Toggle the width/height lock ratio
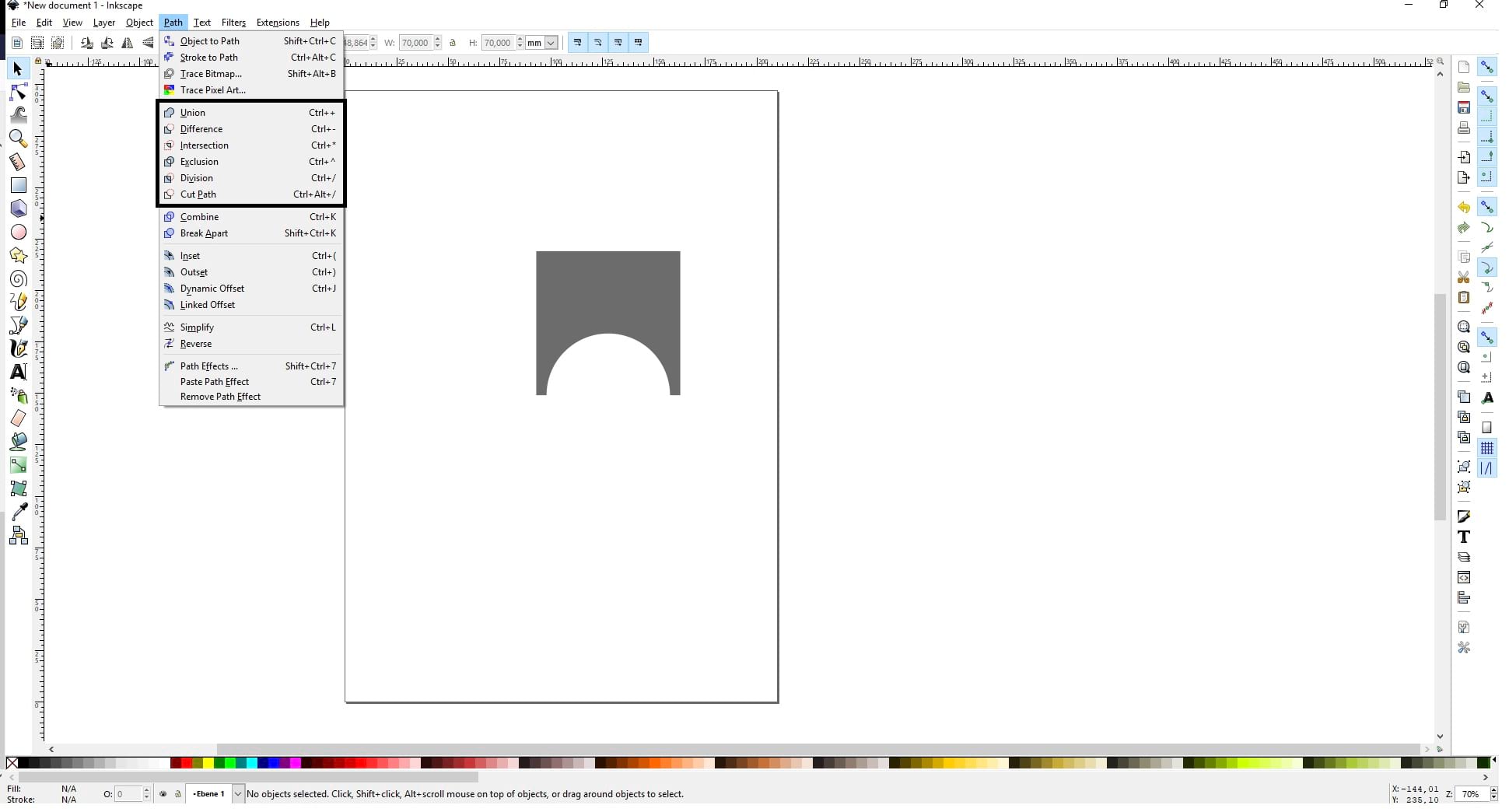The height and width of the screenshot is (812, 1509). 453,43
